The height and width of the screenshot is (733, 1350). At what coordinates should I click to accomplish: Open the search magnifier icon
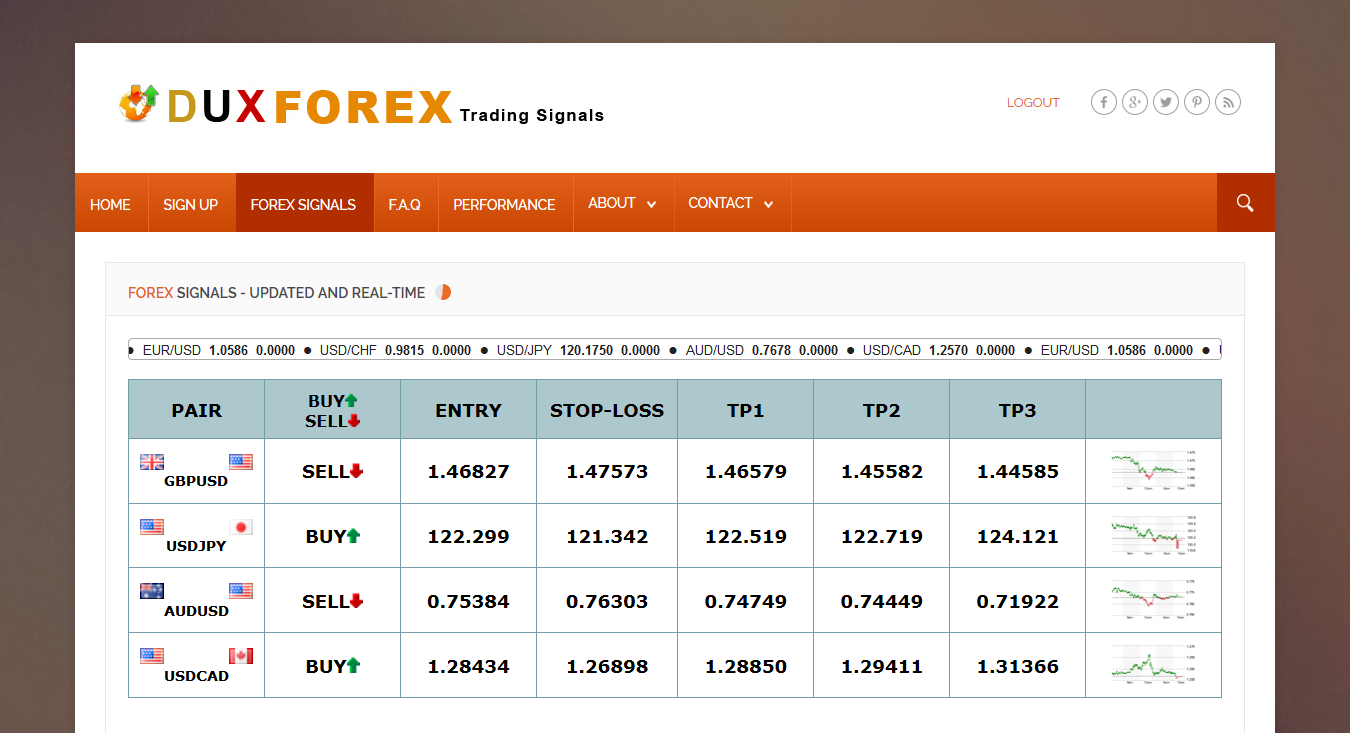pyautogui.click(x=1245, y=203)
